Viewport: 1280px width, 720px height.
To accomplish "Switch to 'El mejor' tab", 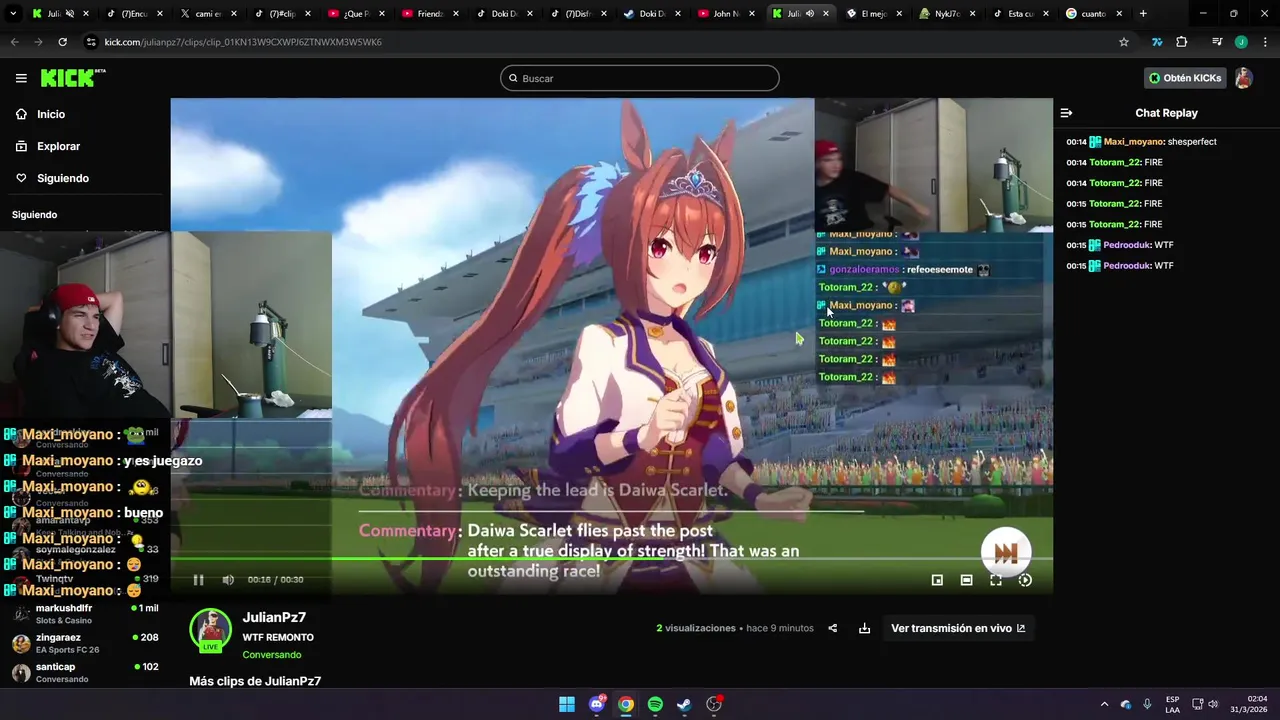I will coord(874,14).
